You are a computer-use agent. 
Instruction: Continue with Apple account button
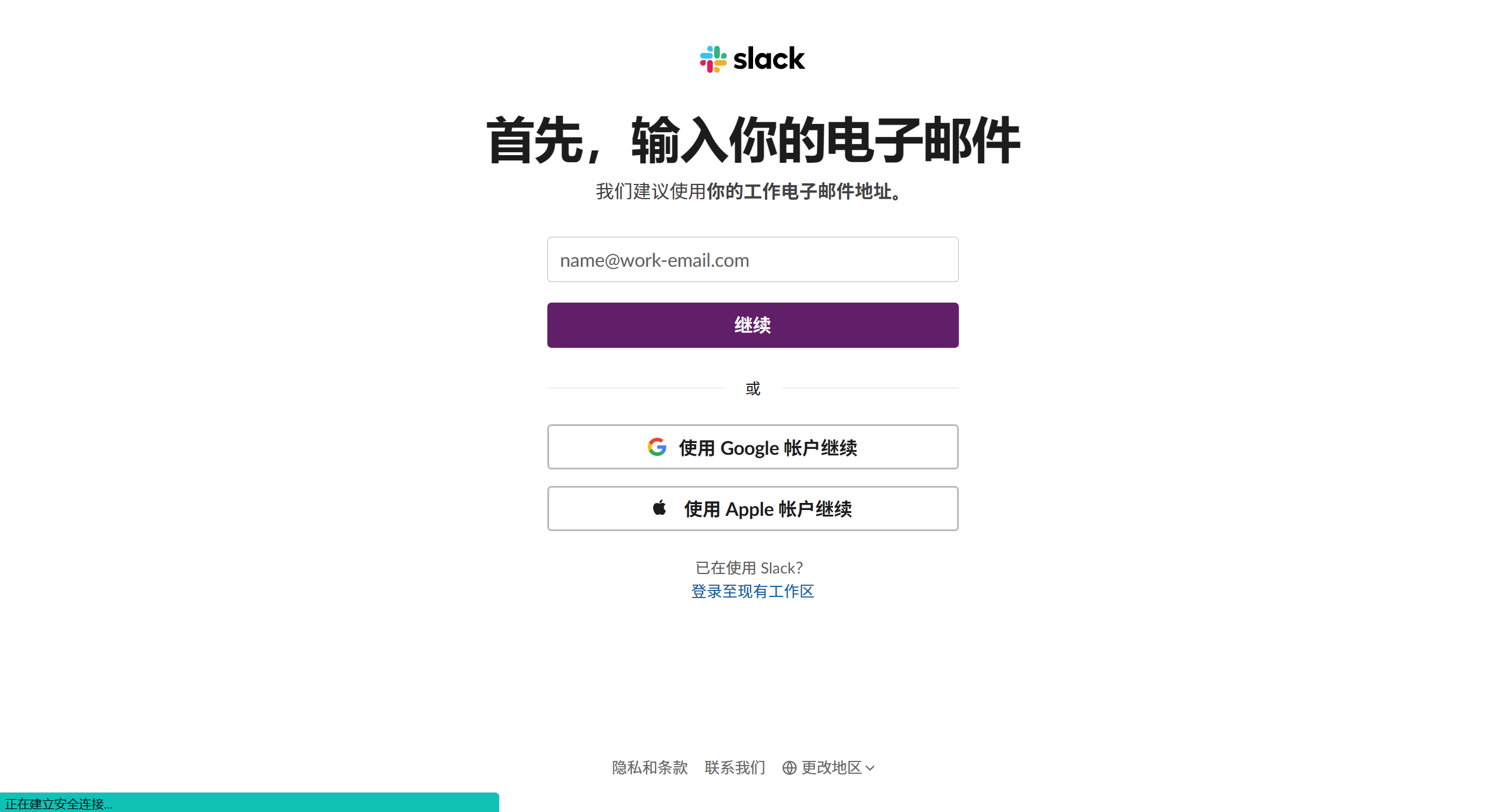(752, 508)
